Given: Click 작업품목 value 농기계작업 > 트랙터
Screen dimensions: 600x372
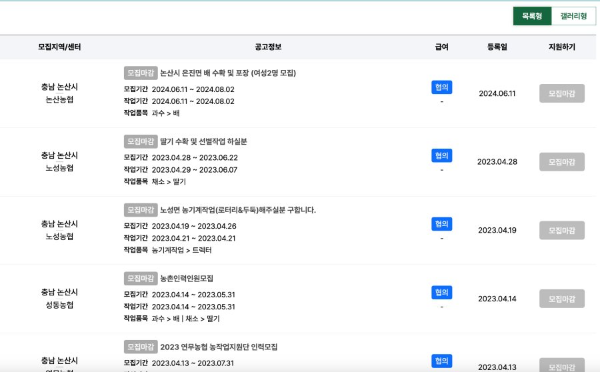Looking at the screenshot, I should tap(181, 250).
